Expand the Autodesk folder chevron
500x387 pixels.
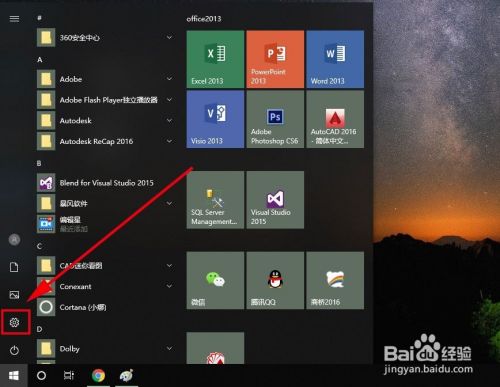point(169,120)
